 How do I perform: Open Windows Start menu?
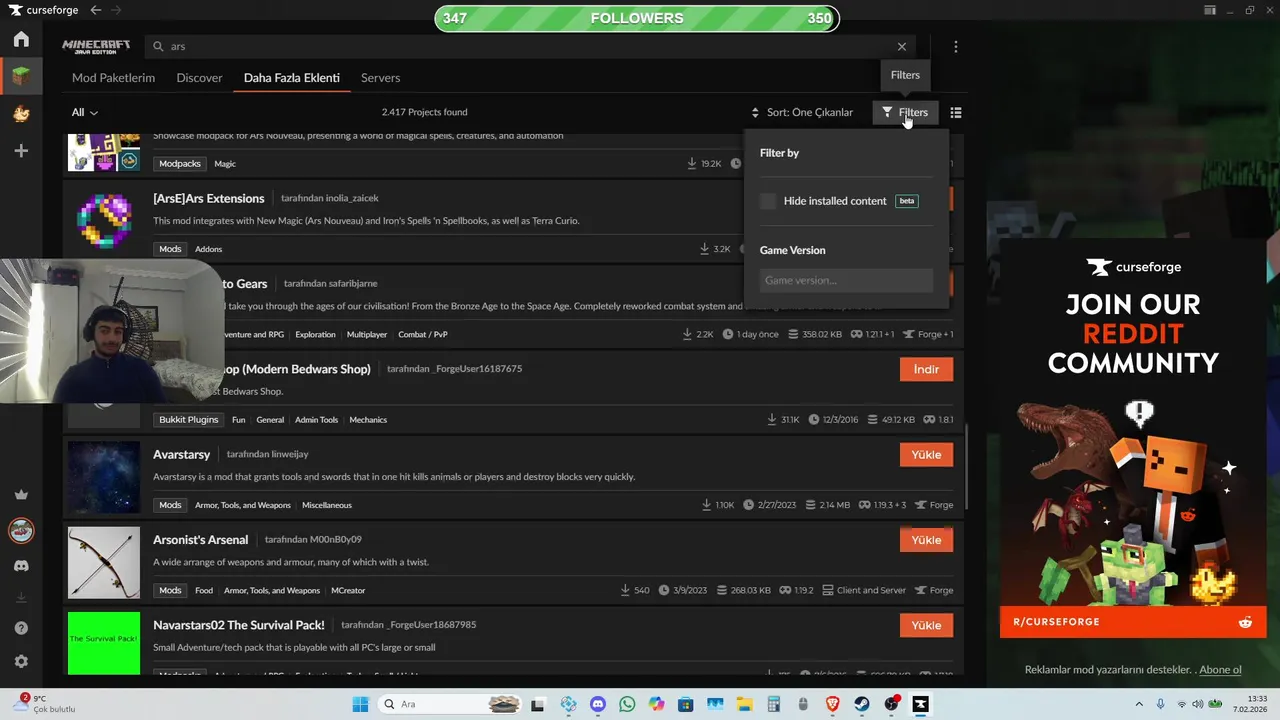click(x=360, y=704)
